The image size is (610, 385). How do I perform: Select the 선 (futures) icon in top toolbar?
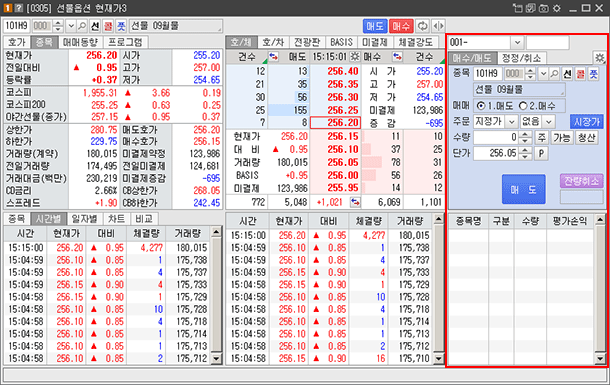(x=95, y=26)
